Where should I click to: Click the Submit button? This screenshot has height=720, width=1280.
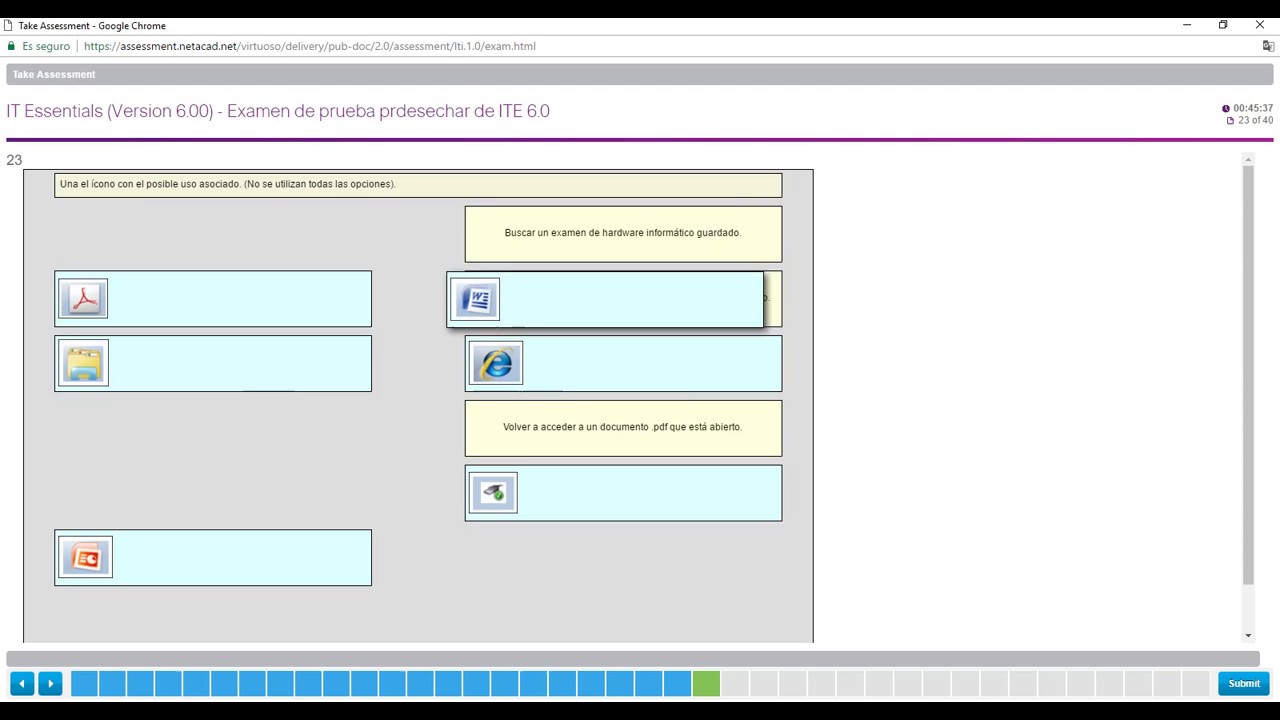click(x=1244, y=683)
